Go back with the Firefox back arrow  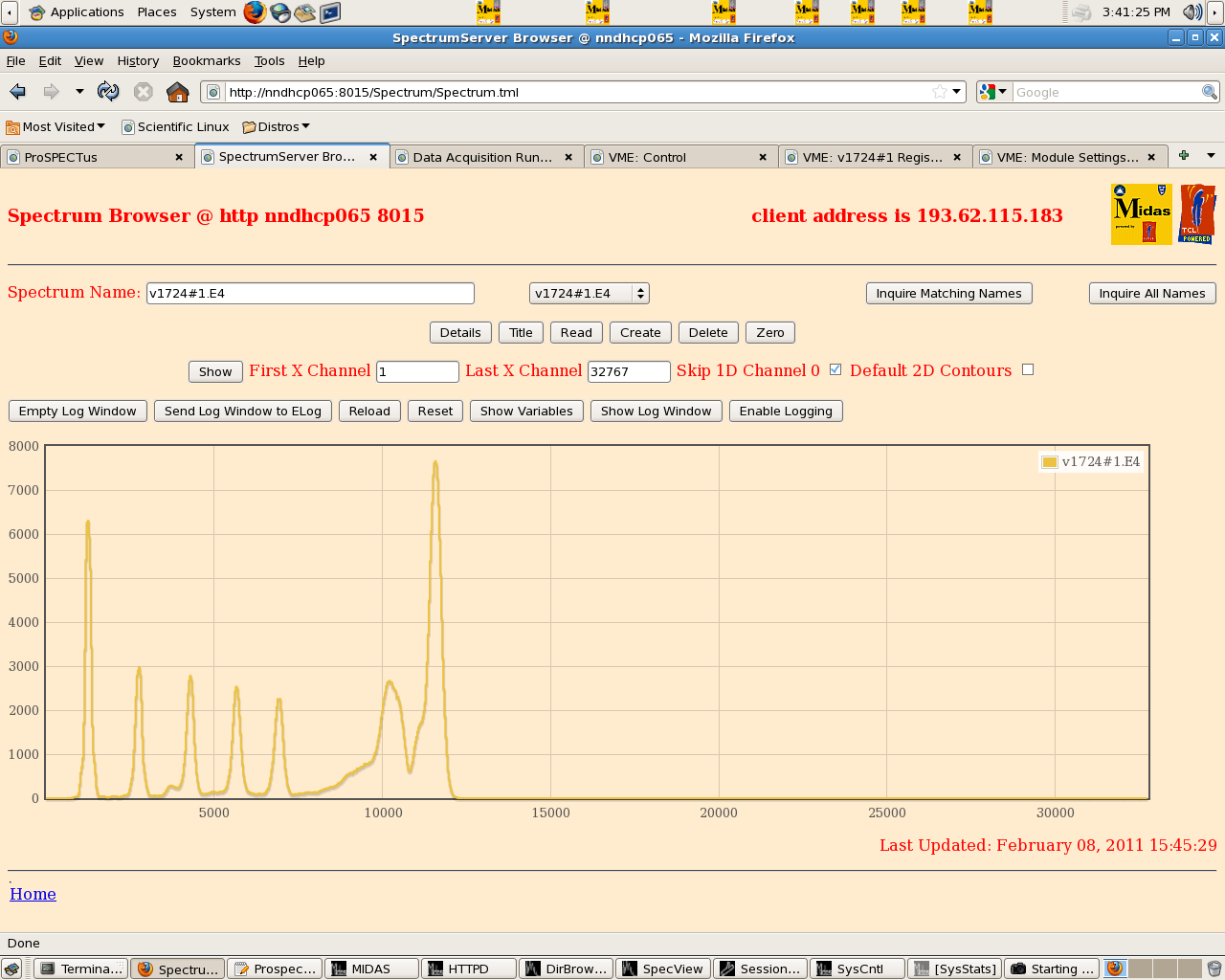click(x=17, y=92)
